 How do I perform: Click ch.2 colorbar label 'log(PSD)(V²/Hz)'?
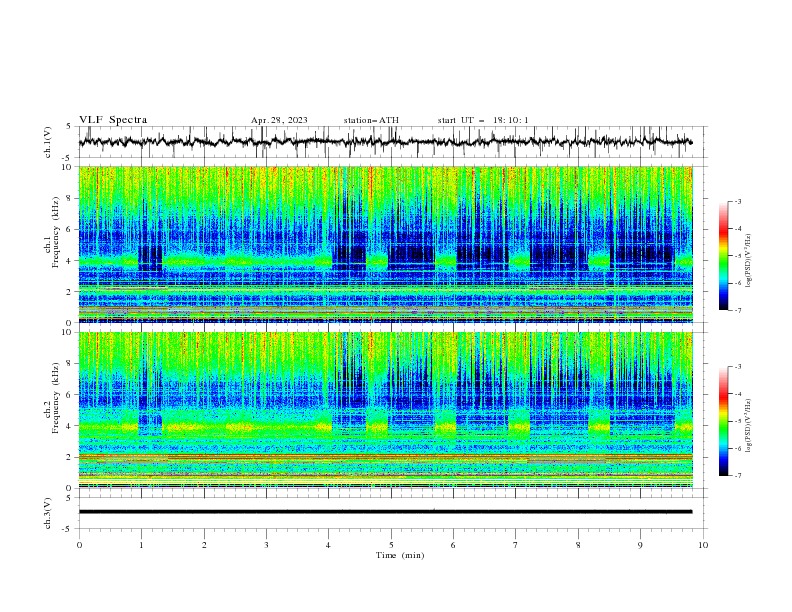pyautogui.click(x=749, y=426)
